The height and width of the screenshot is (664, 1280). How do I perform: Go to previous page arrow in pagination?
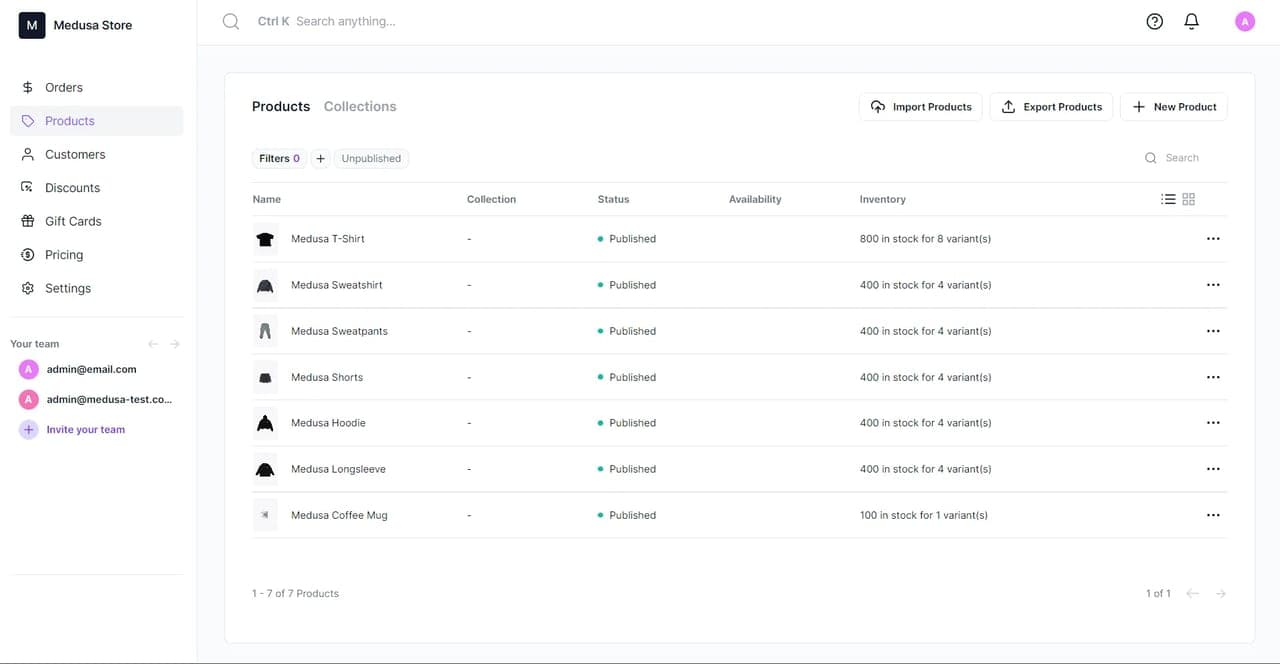pyautogui.click(x=1192, y=593)
